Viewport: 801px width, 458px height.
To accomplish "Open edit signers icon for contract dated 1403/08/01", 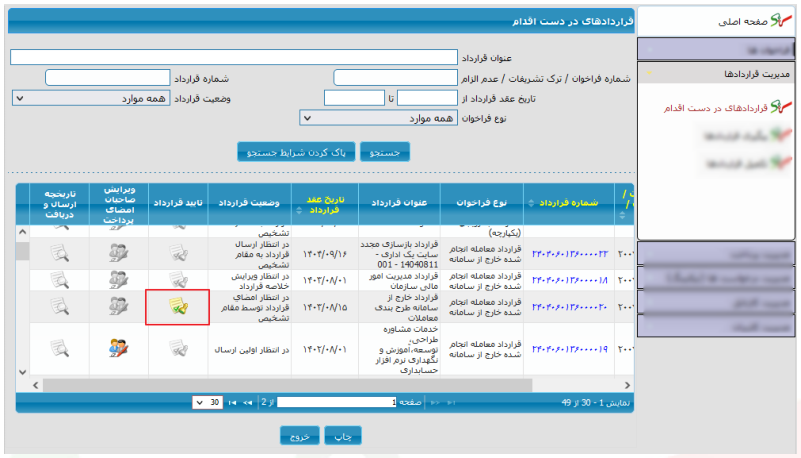I will [x=119, y=279].
